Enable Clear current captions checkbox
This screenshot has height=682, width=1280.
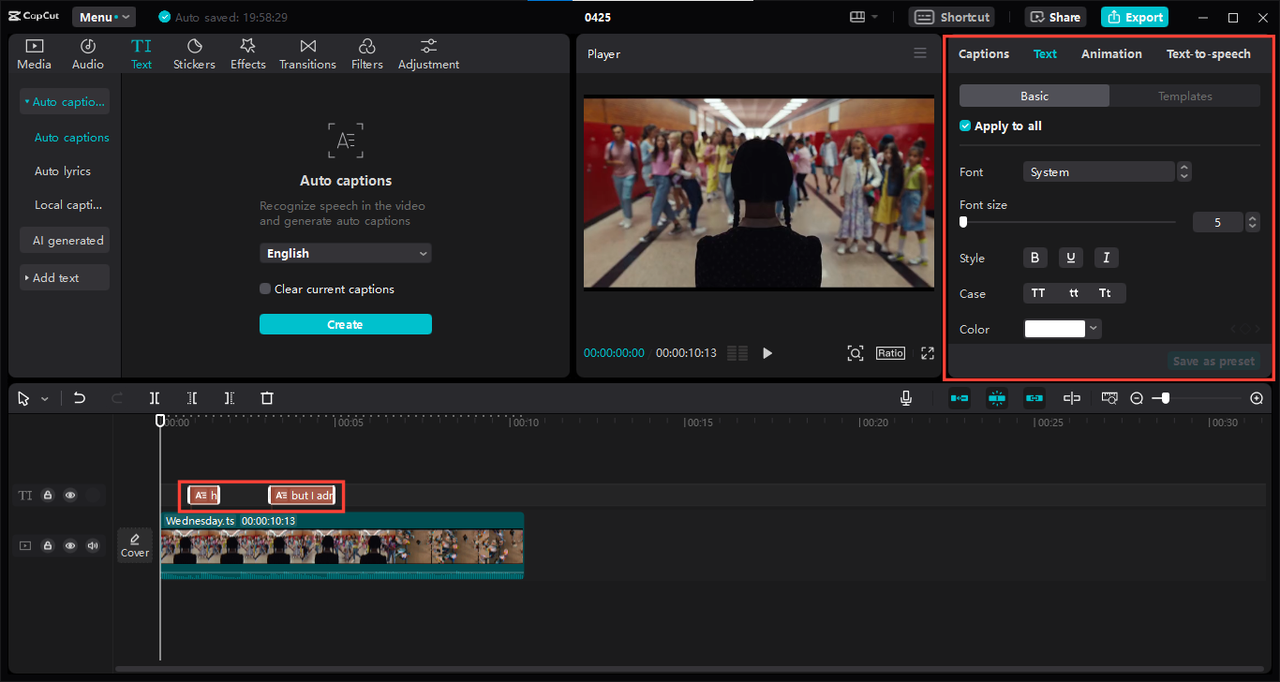(x=265, y=289)
